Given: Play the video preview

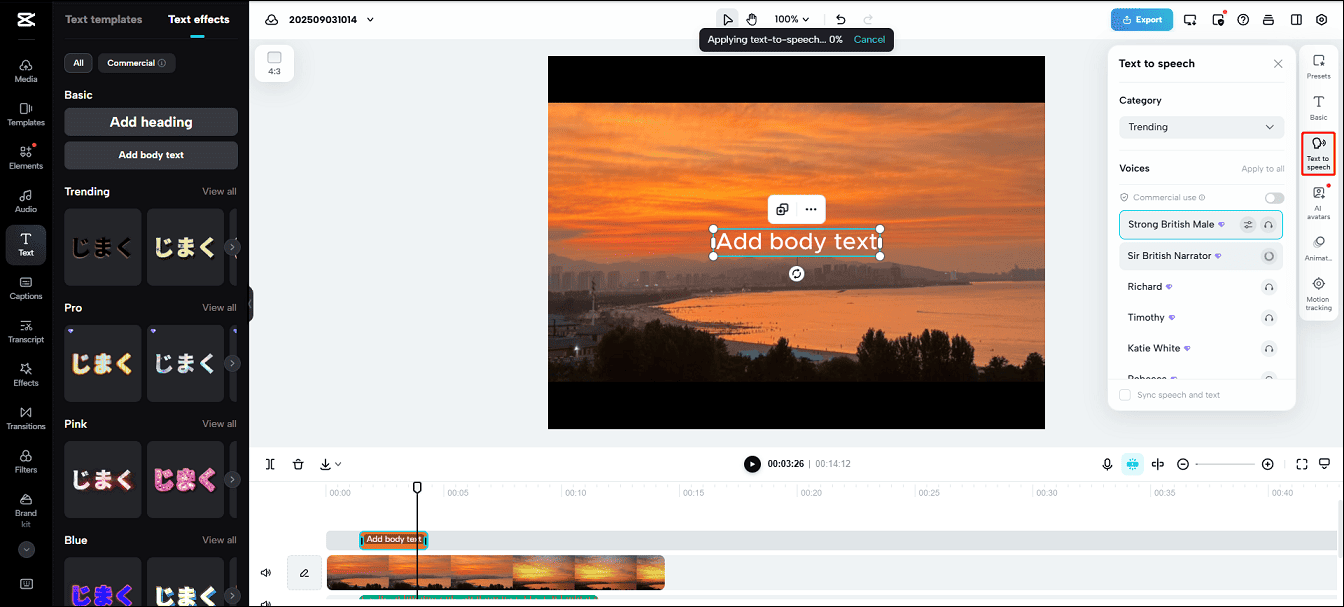Looking at the screenshot, I should coord(752,464).
